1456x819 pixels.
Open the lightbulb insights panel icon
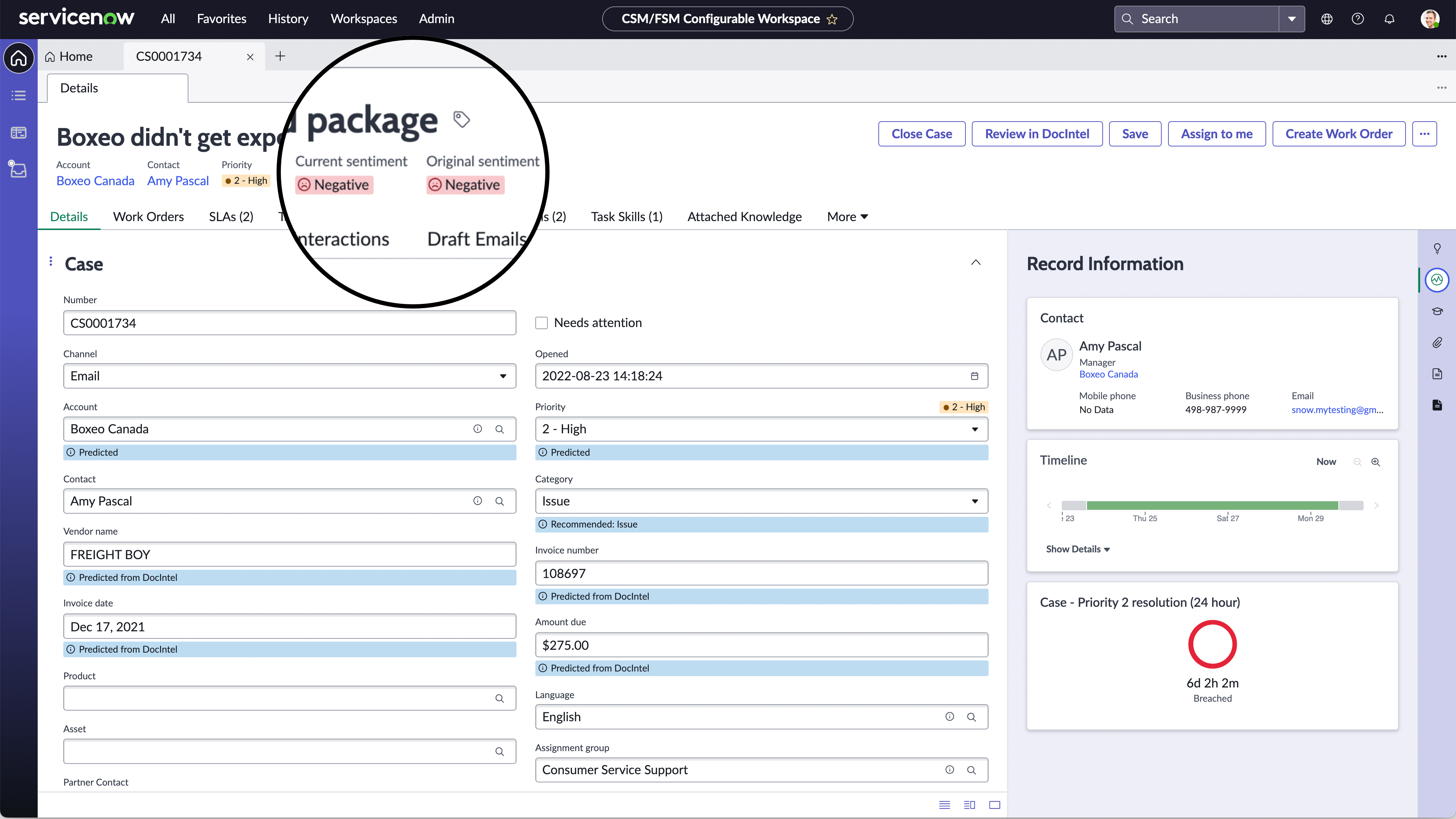point(1437,248)
